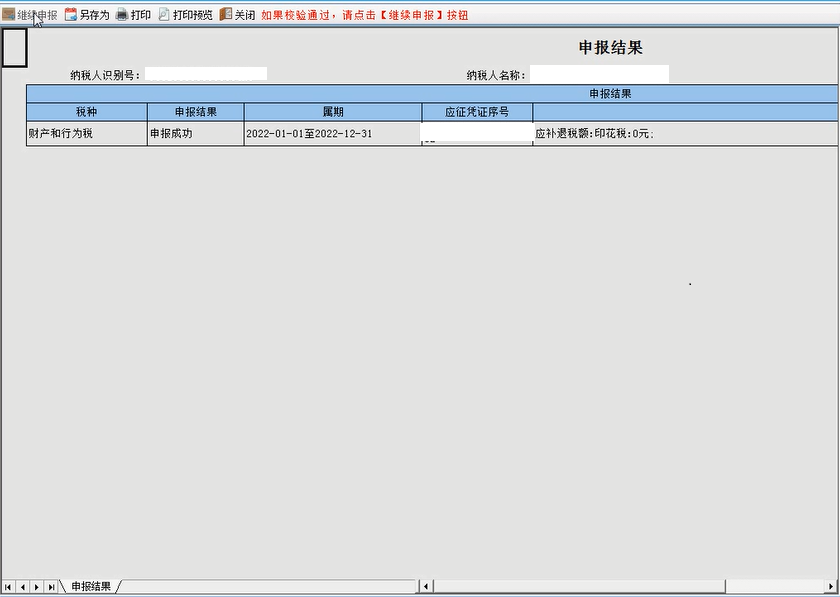
Task: Click the 财产和行为税 cell
Action: 87,133
